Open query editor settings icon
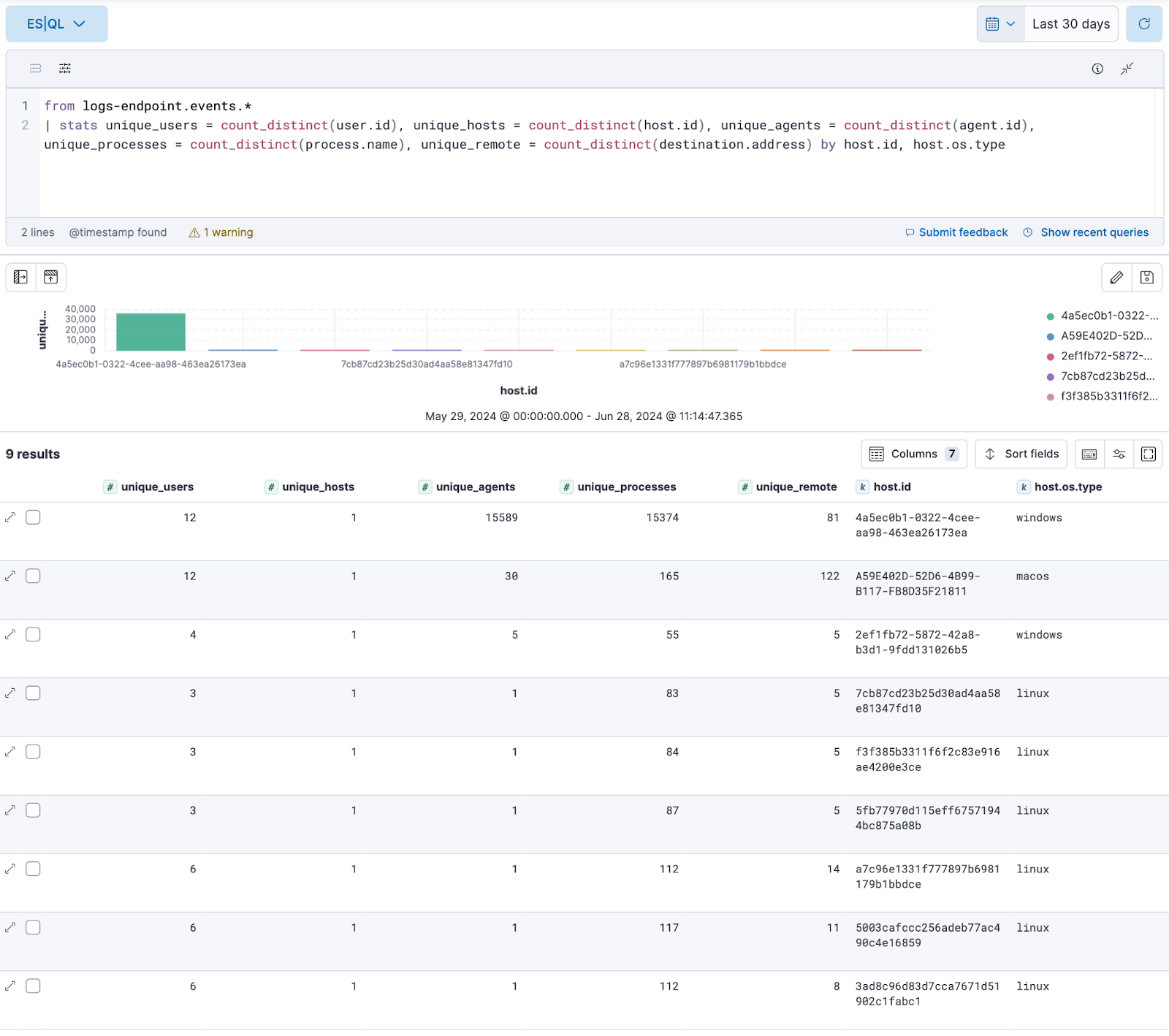Viewport: 1169px width, 1036px height. tap(65, 69)
